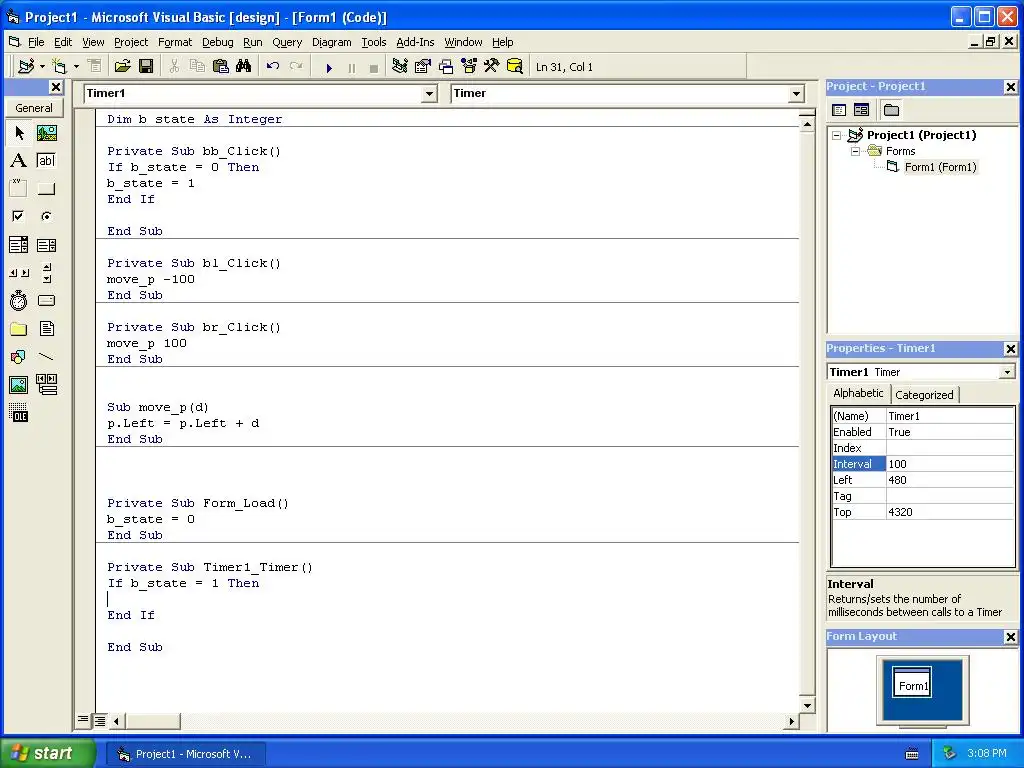Select the Timer control tool

click(19, 300)
